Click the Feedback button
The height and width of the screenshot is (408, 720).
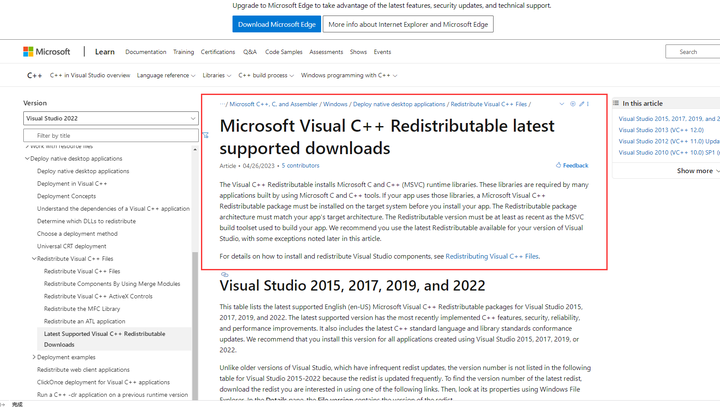tap(572, 165)
